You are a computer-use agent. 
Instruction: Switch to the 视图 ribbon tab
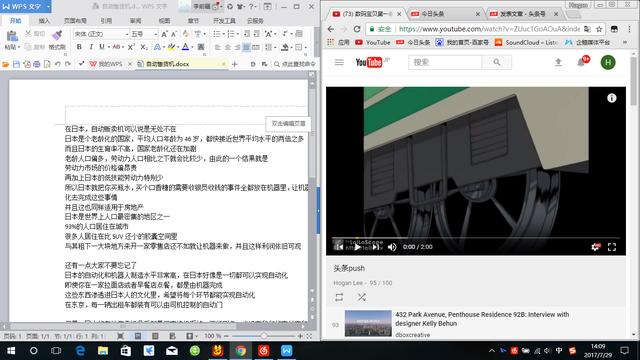(164, 21)
